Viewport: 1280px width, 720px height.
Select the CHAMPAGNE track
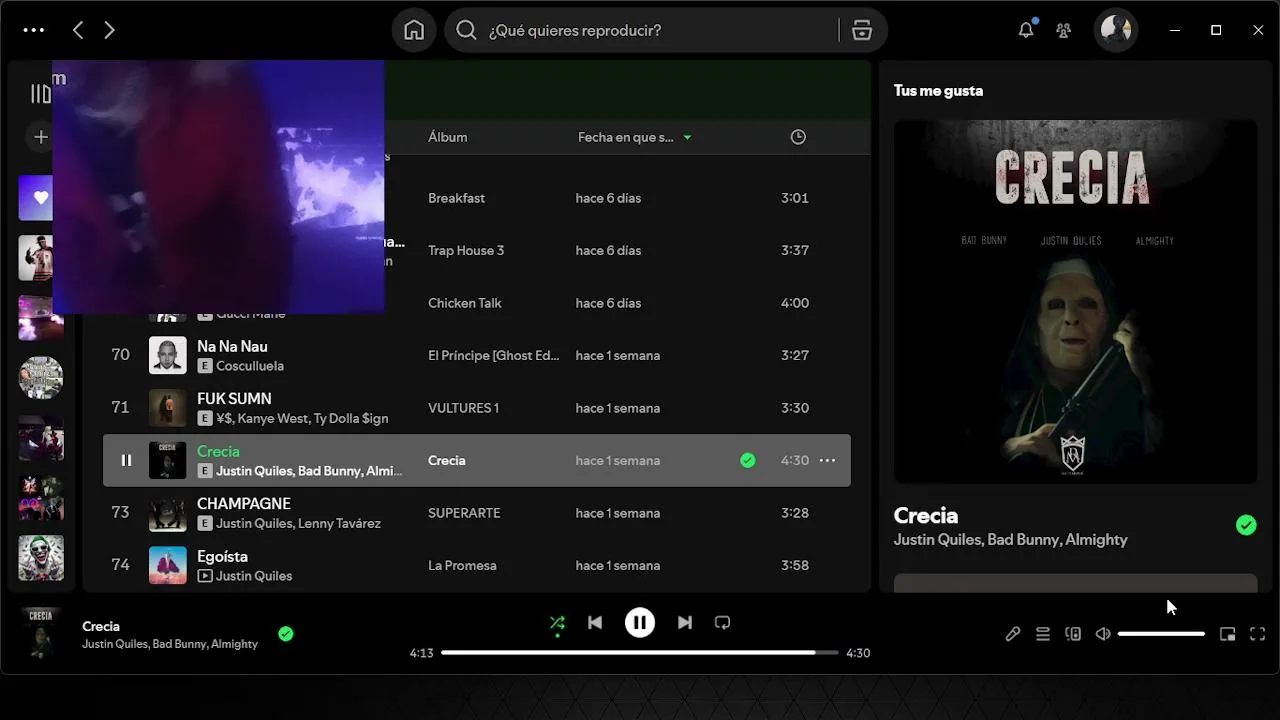point(244,503)
